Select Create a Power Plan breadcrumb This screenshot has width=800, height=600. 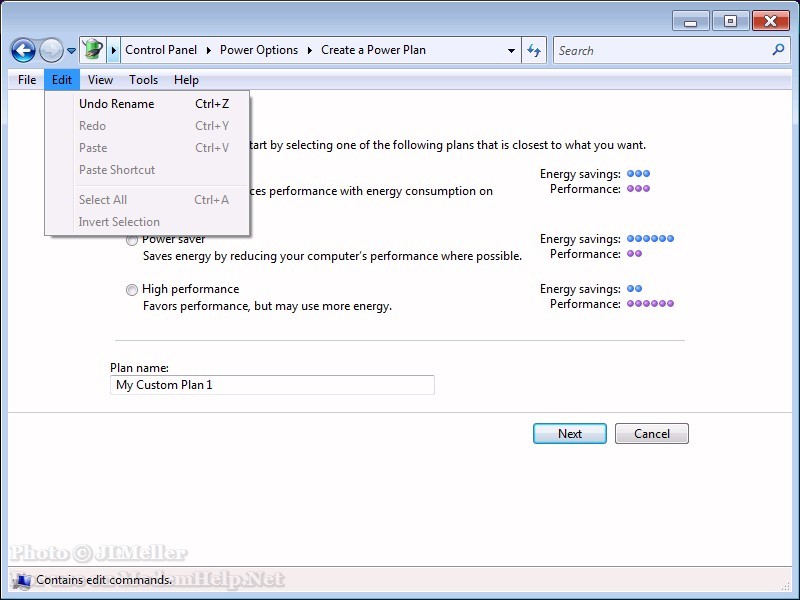tap(373, 50)
